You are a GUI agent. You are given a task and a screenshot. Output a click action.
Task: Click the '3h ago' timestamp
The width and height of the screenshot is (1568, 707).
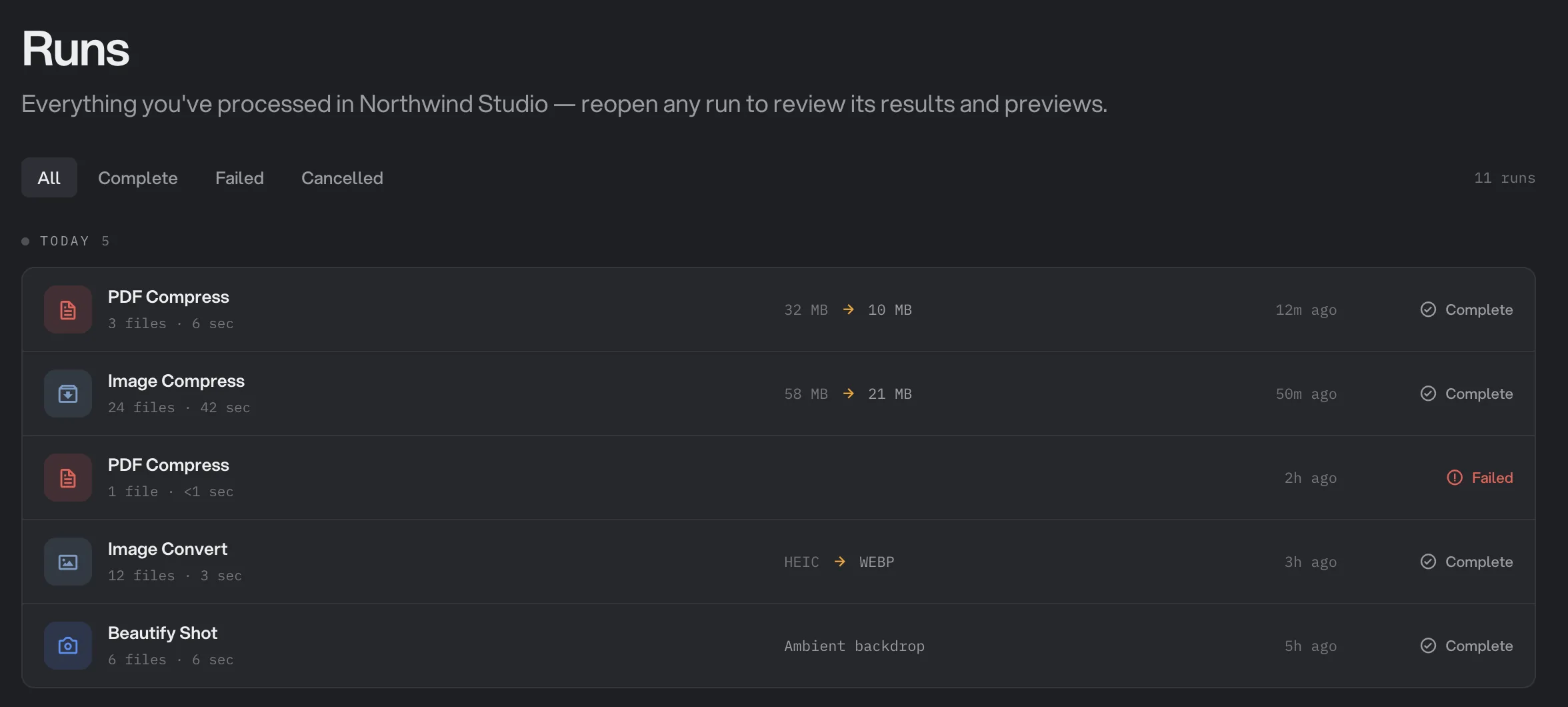tap(1311, 562)
